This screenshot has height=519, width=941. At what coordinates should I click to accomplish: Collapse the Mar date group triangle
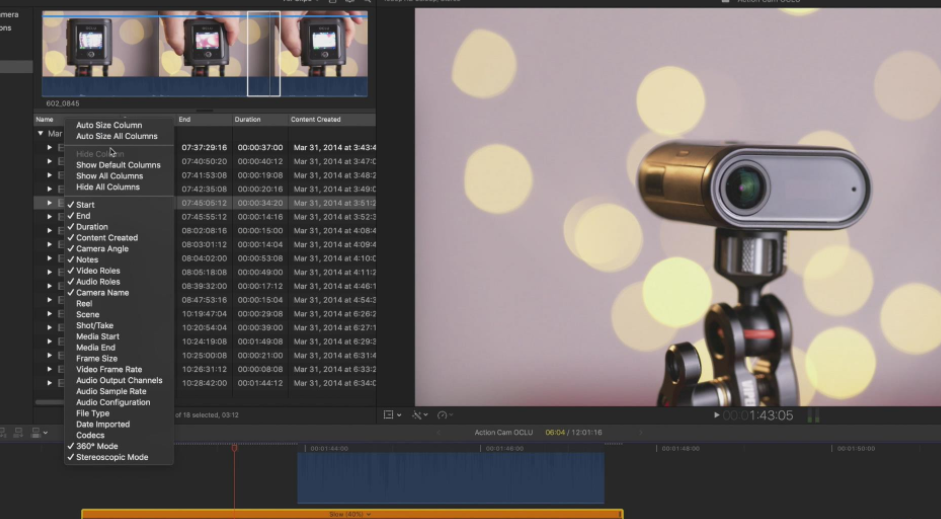(x=40, y=133)
